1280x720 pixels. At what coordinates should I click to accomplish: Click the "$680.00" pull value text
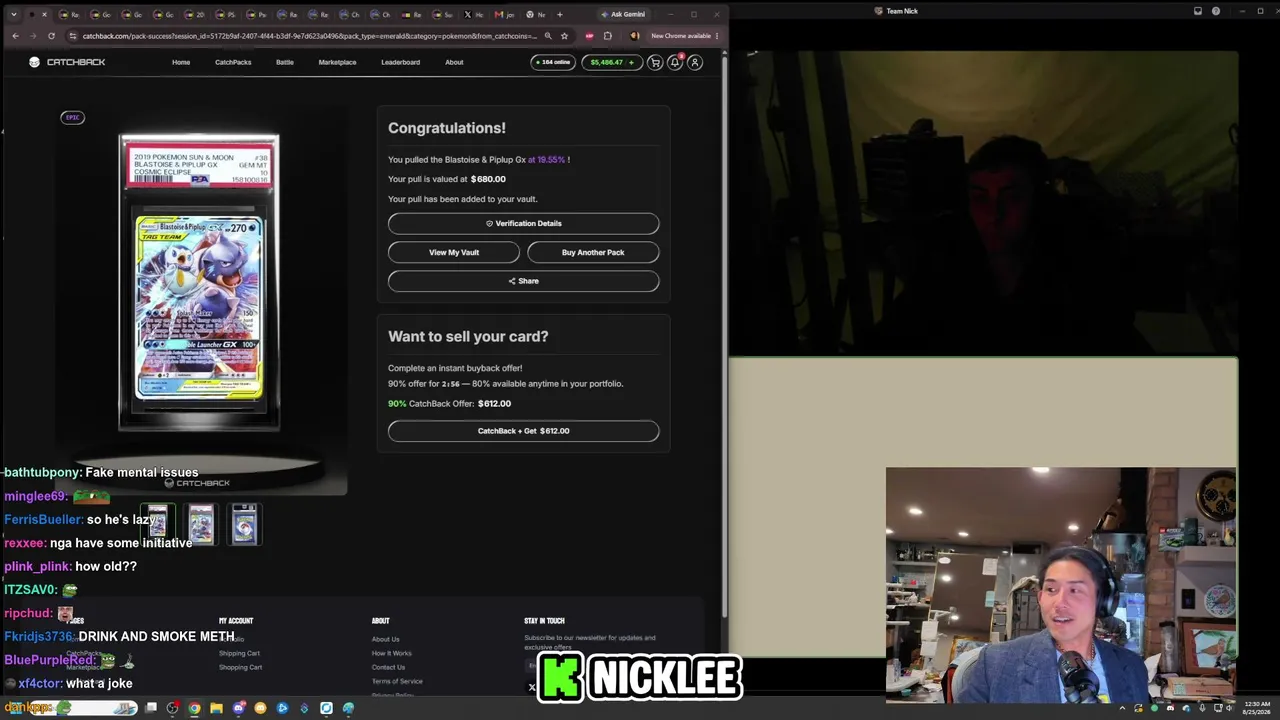click(488, 179)
